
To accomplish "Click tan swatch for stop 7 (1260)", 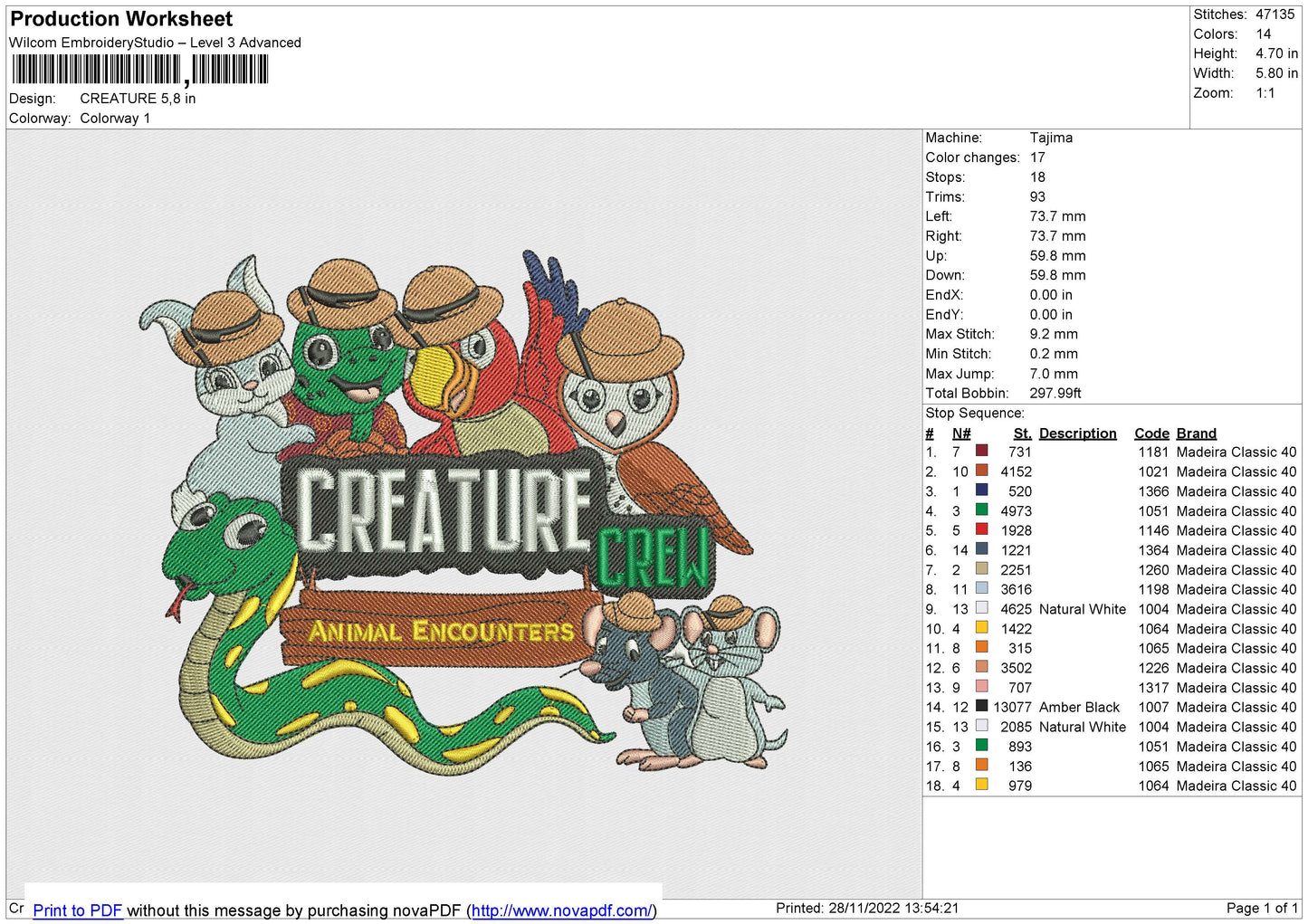I will point(981,568).
